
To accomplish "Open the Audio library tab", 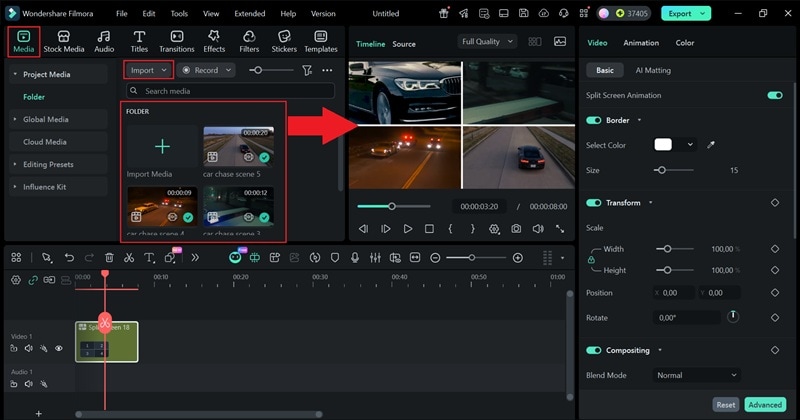I will pos(104,41).
